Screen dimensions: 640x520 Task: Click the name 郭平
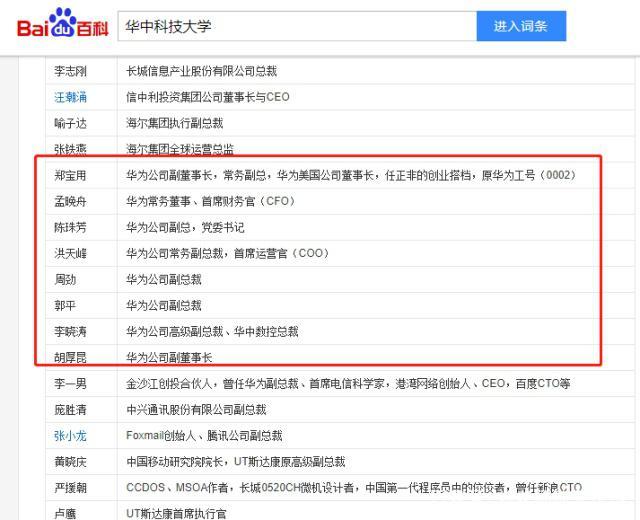pos(65,306)
